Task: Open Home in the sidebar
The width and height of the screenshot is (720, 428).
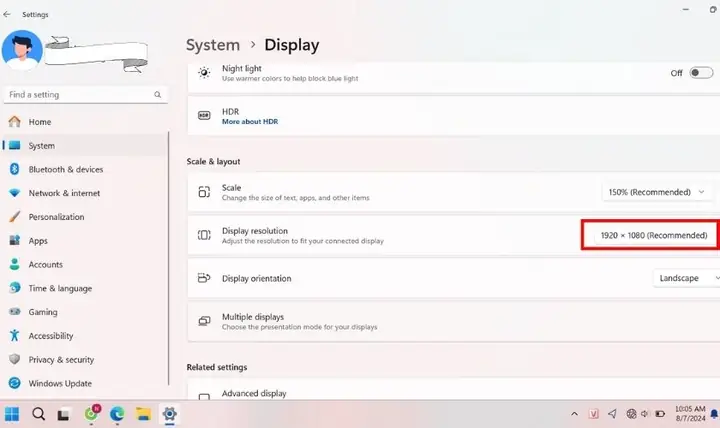Action: click(x=85, y=122)
